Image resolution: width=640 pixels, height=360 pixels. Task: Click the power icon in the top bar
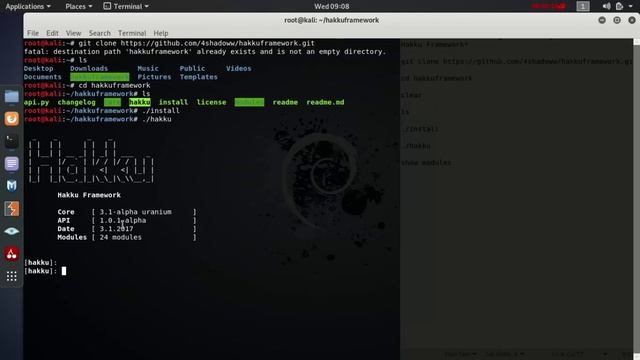620,6
